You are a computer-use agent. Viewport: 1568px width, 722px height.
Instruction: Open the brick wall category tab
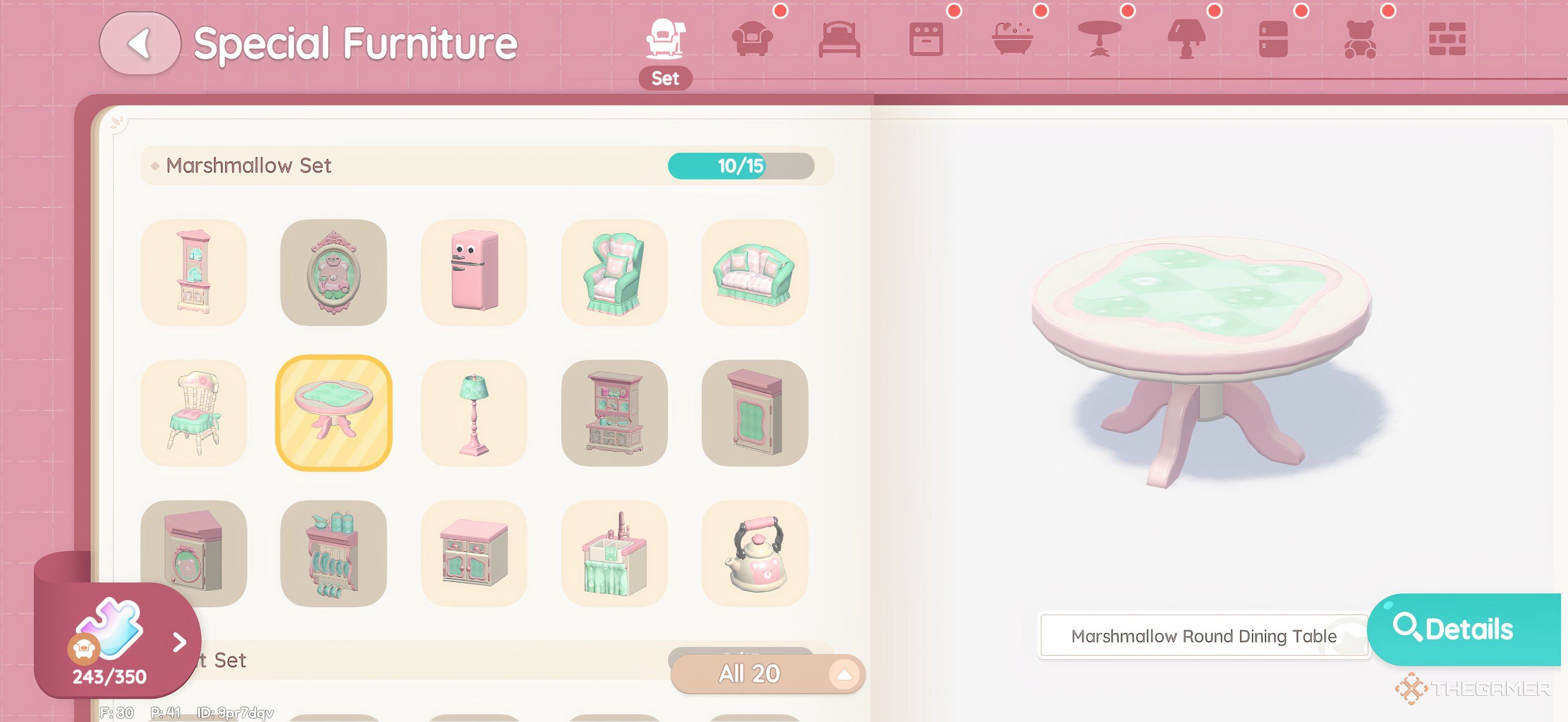point(1447,39)
